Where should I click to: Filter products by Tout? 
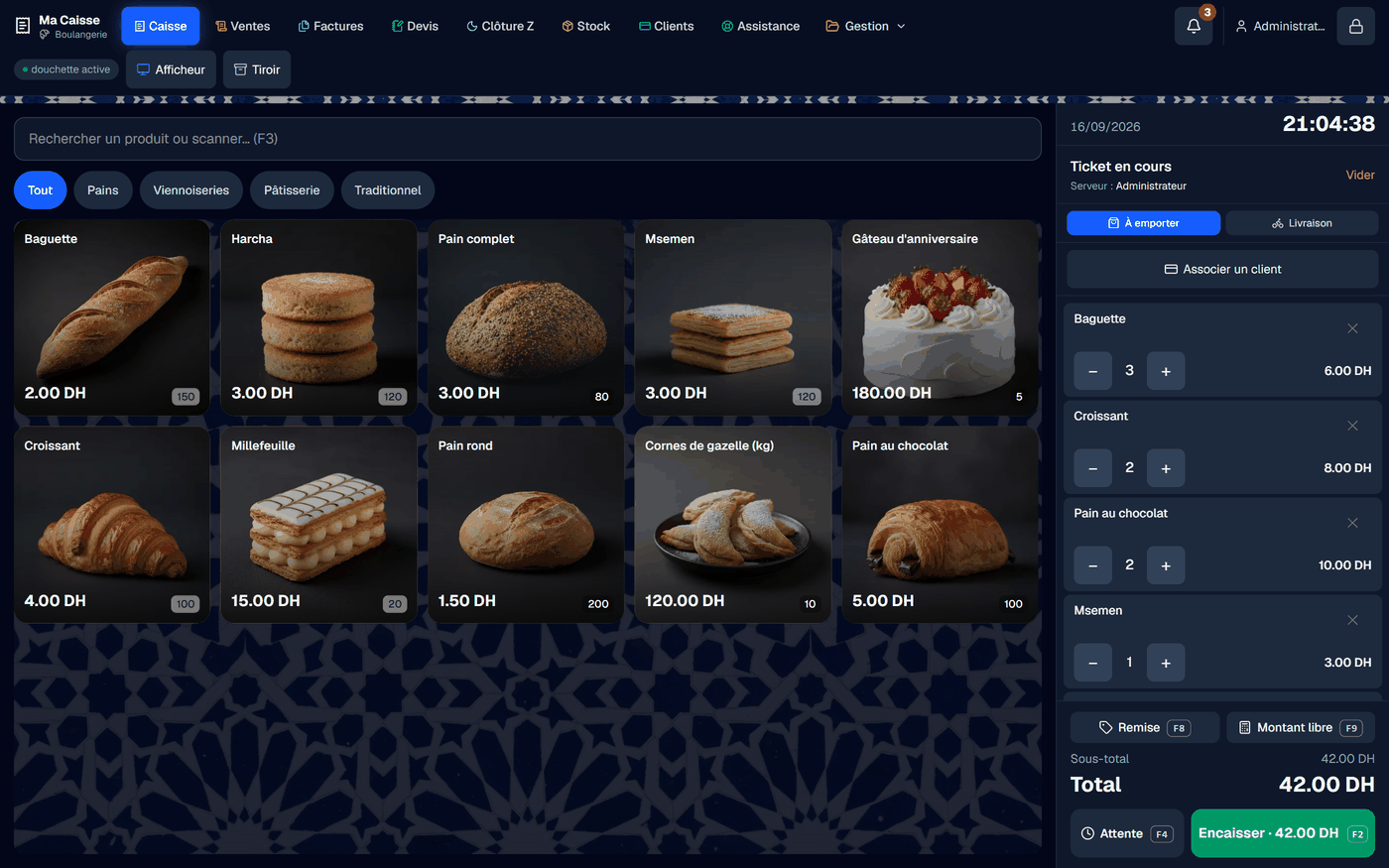coord(41,190)
